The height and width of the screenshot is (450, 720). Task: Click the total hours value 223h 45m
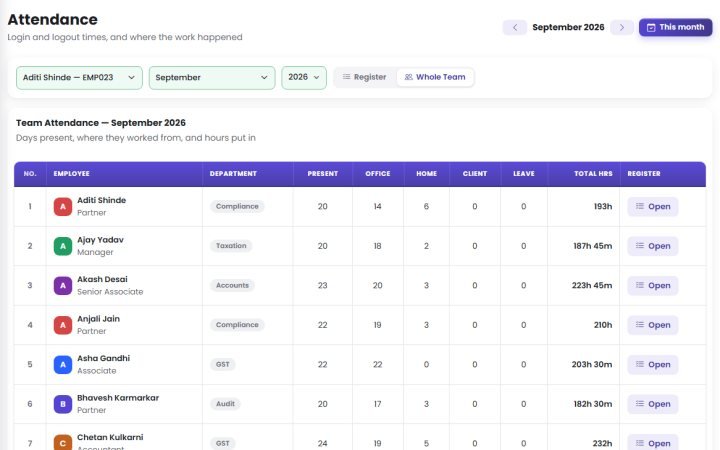592,286
